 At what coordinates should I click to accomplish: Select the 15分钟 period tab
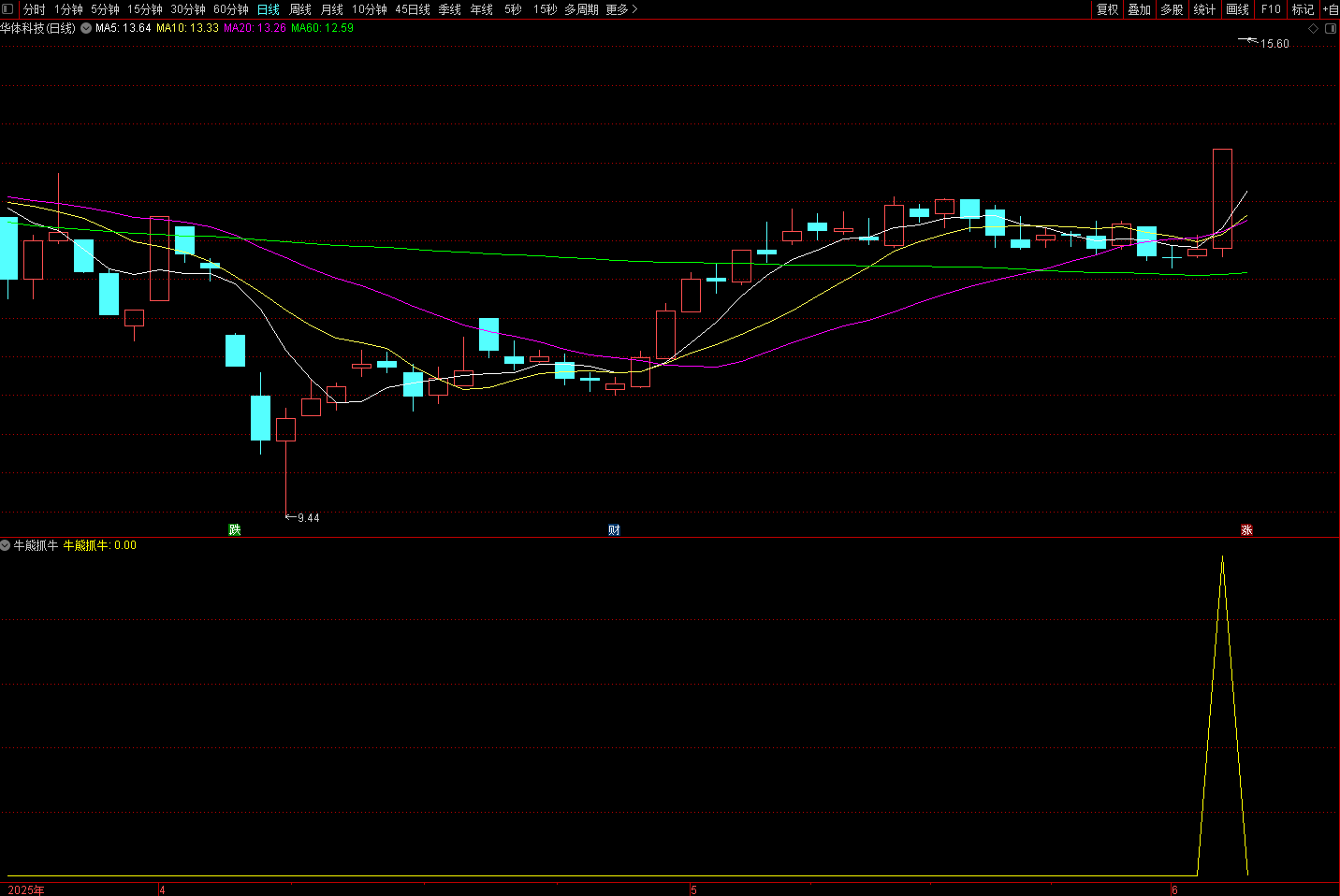(145, 9)
